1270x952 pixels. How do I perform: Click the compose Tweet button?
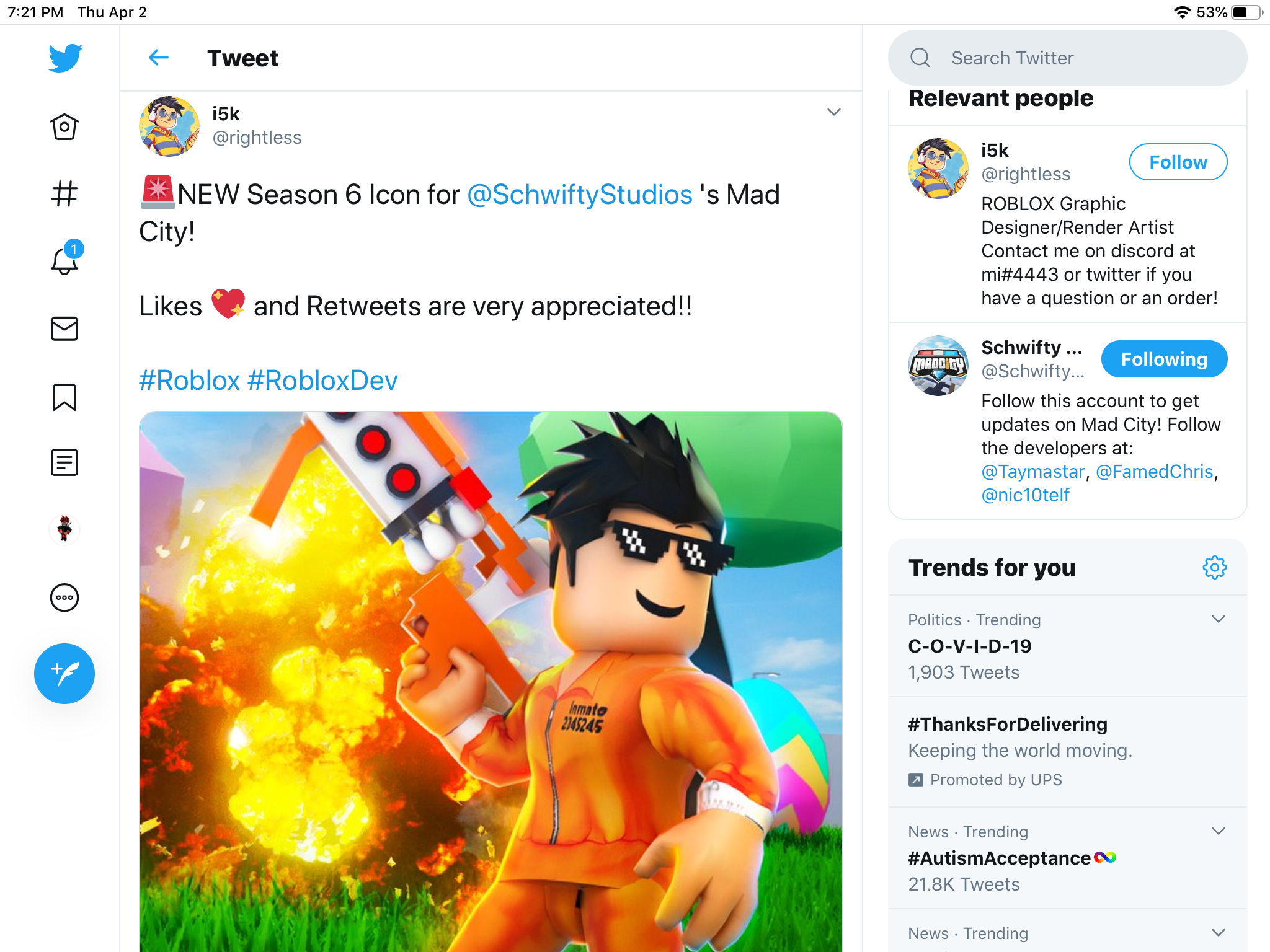pyautogui.click(x=64, y=673)
